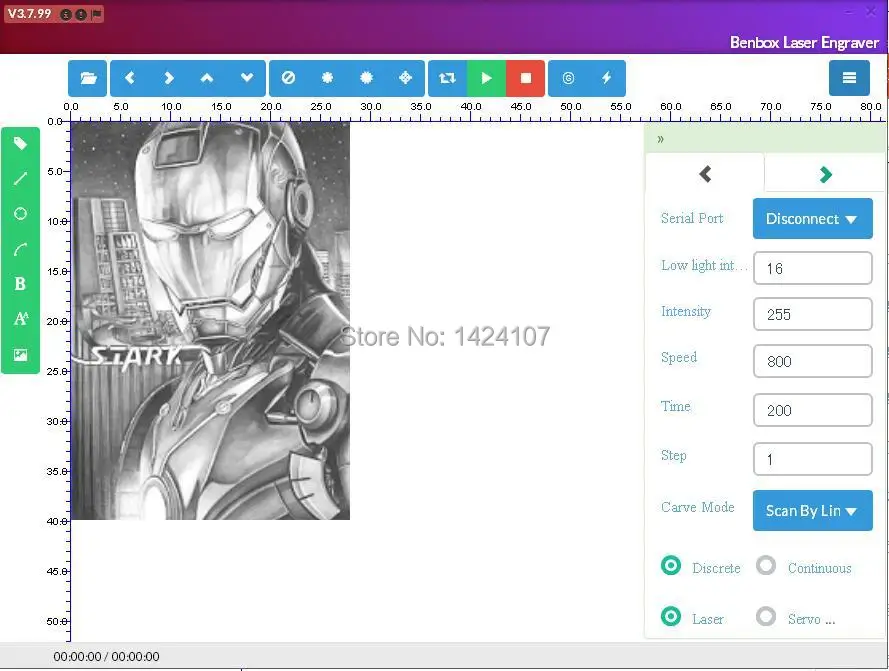Click the Carve Mode label
Viewport: 889px width, 671px height.
pyautogui.click(x=697, y=507)
